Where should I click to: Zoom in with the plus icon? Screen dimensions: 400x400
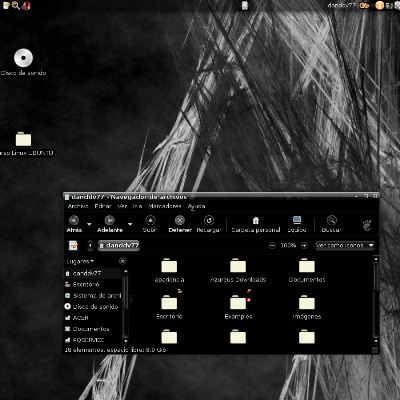[x=304, y=246]
